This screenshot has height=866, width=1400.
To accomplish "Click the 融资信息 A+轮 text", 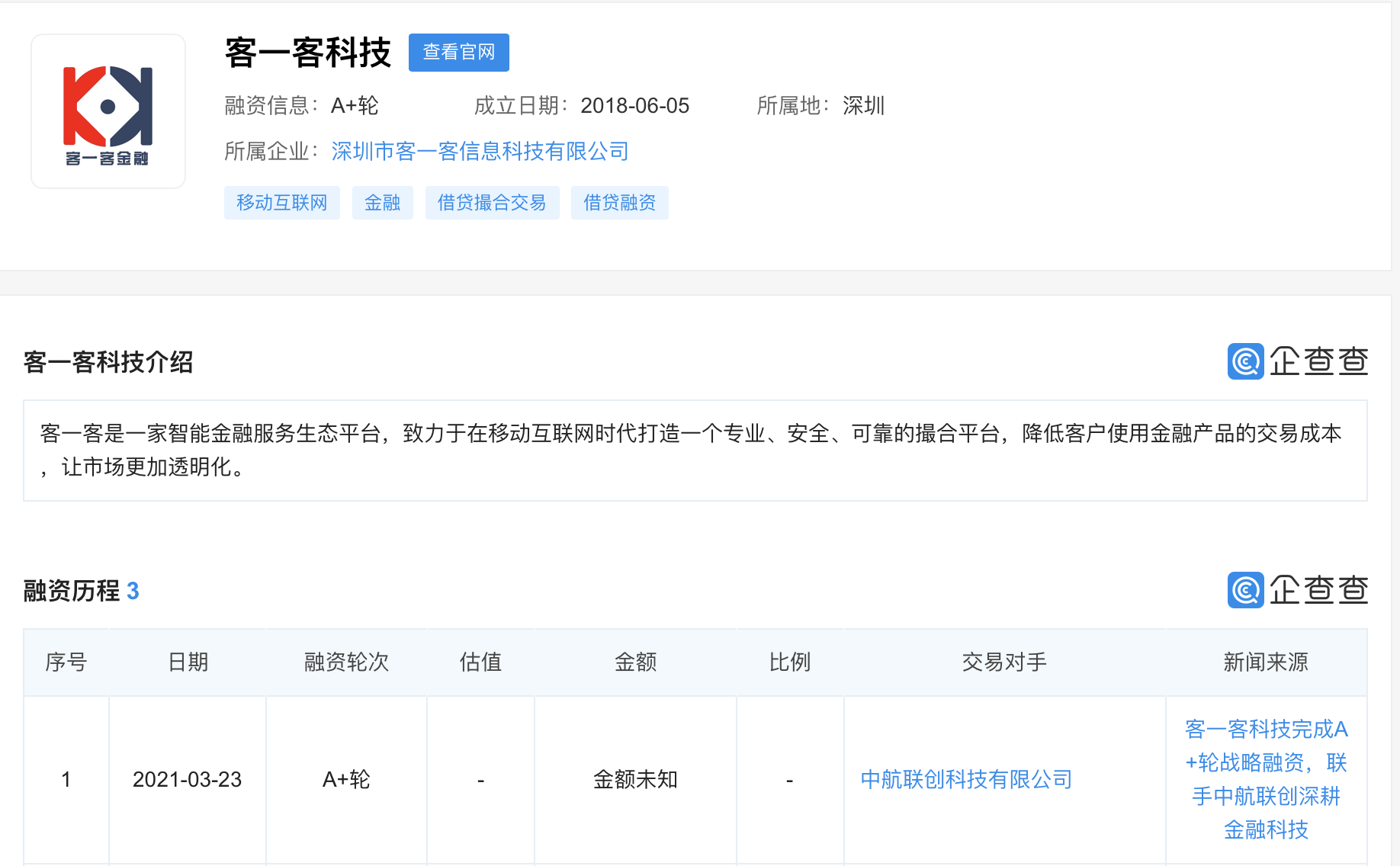I will pos(302,105).
